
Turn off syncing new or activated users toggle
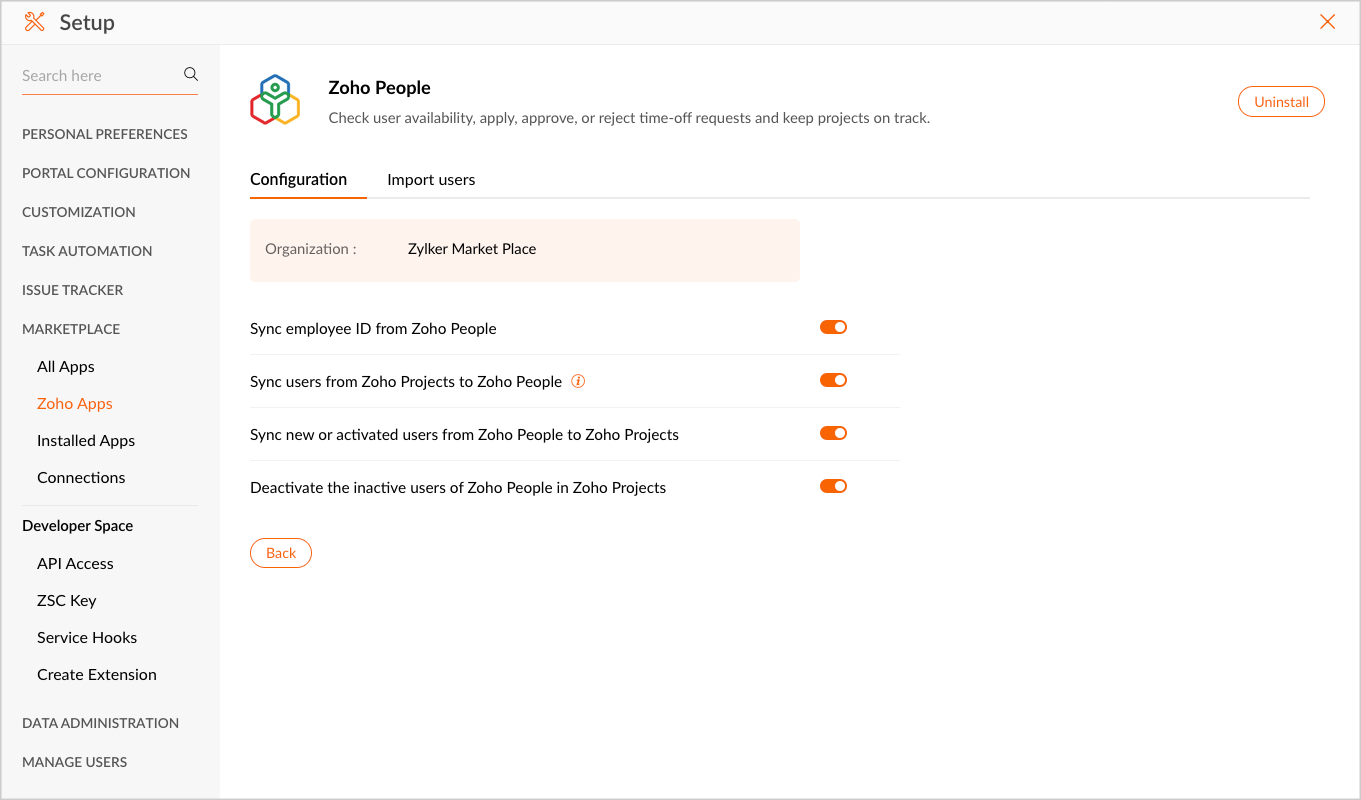833,433
